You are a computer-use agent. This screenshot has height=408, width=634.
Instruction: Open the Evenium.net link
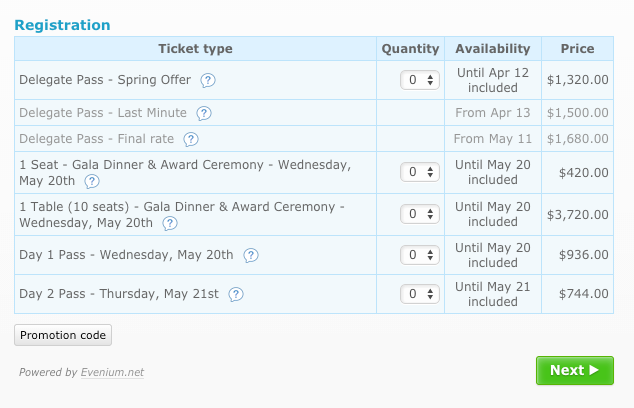coord(112,372)
